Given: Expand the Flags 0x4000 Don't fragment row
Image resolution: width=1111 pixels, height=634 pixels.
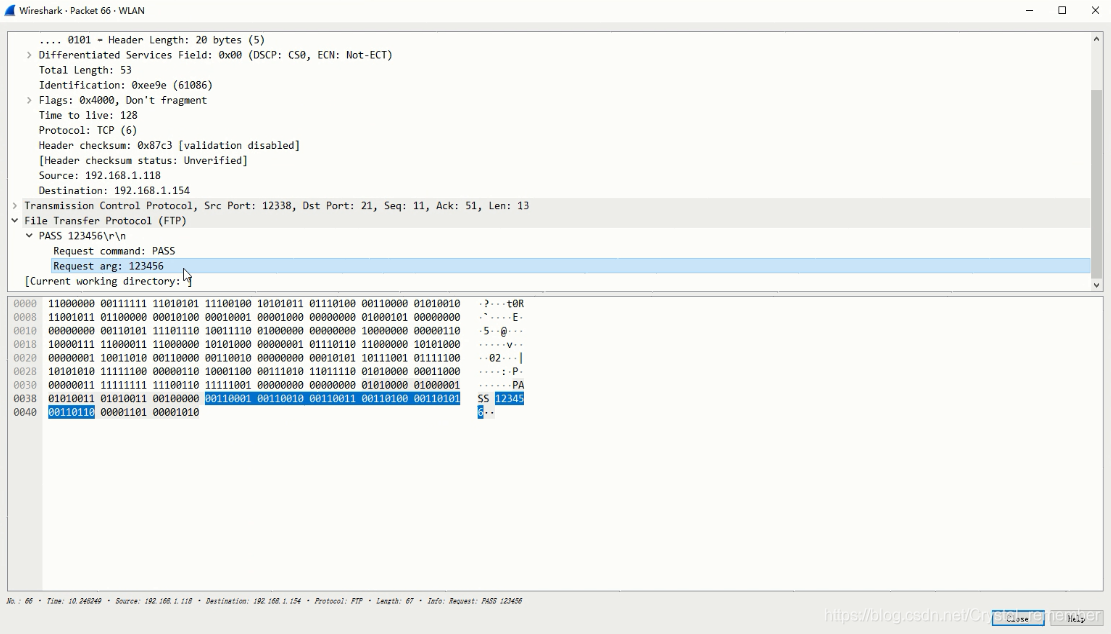Looking at the screenshot, I should tap(29, 101).
